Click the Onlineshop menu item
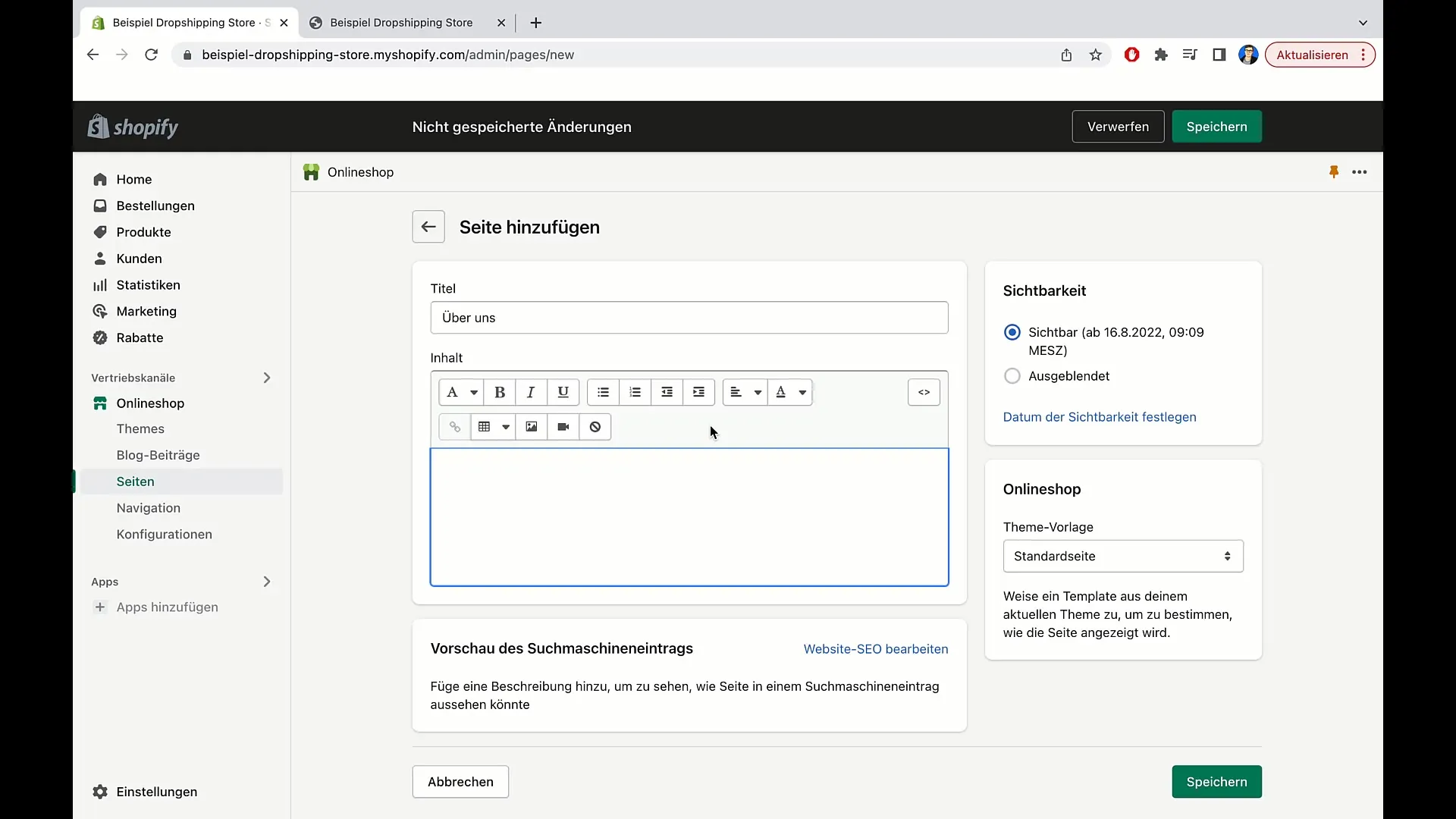Image resolution: width=1456 pixels, height=819 pixels. click(150, 402)
